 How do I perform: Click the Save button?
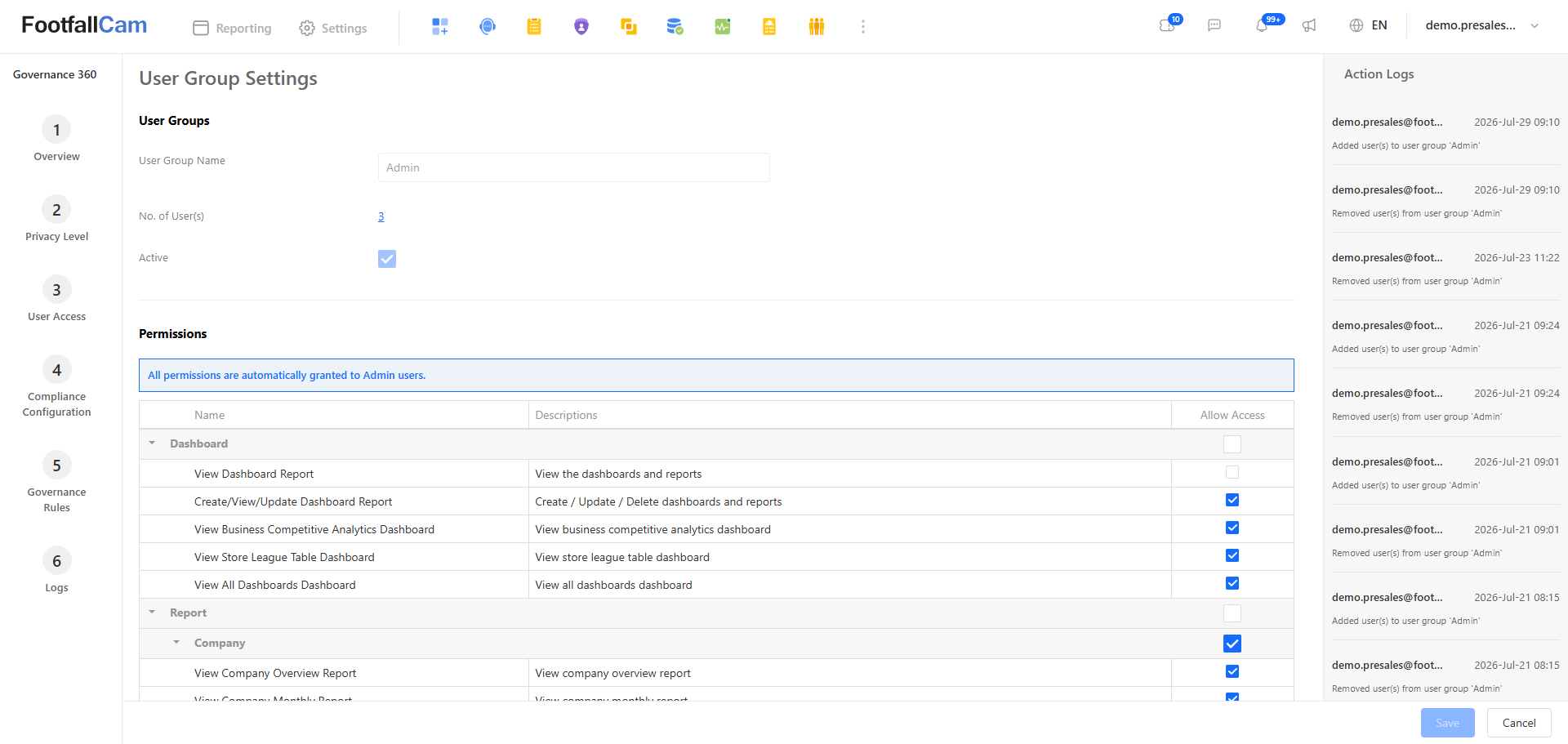coord(1447,723)
